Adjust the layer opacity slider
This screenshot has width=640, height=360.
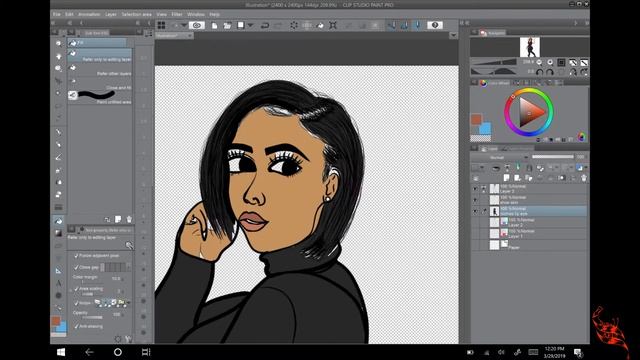[x=553, y=157]
